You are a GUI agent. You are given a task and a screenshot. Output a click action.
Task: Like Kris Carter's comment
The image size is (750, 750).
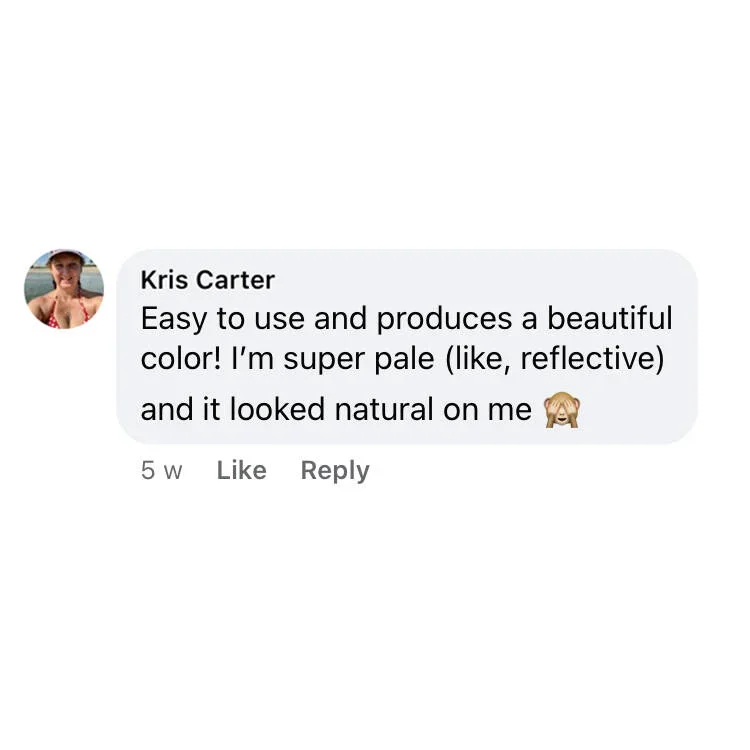(x=241, y=470)
